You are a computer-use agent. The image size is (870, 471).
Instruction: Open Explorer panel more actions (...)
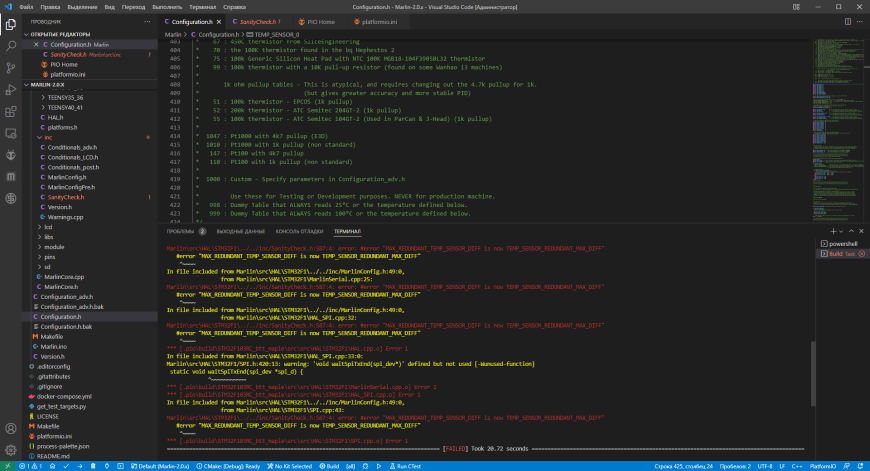[x=147, y=22]
